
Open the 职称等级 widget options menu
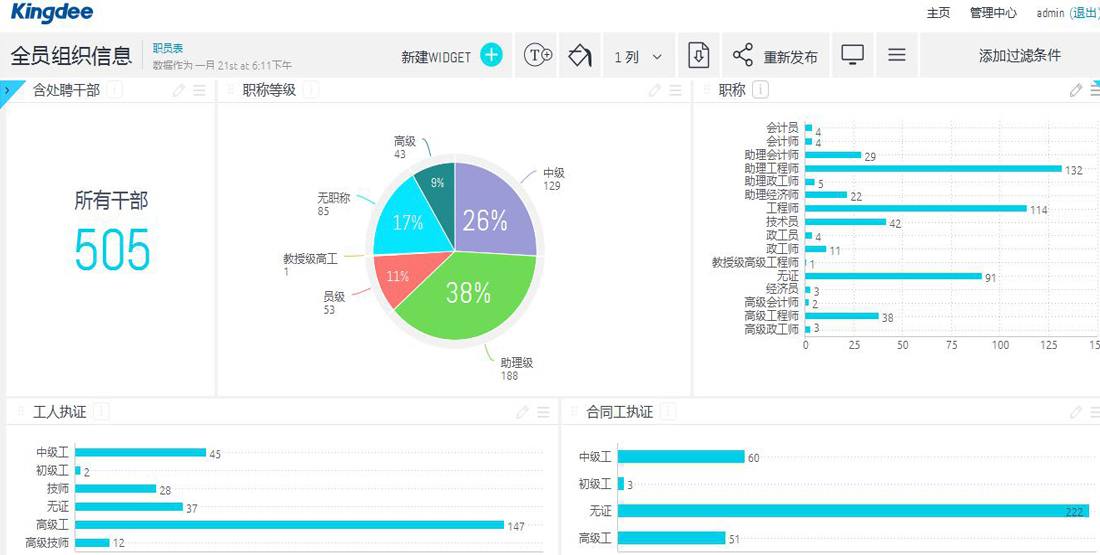pos(676,91)
